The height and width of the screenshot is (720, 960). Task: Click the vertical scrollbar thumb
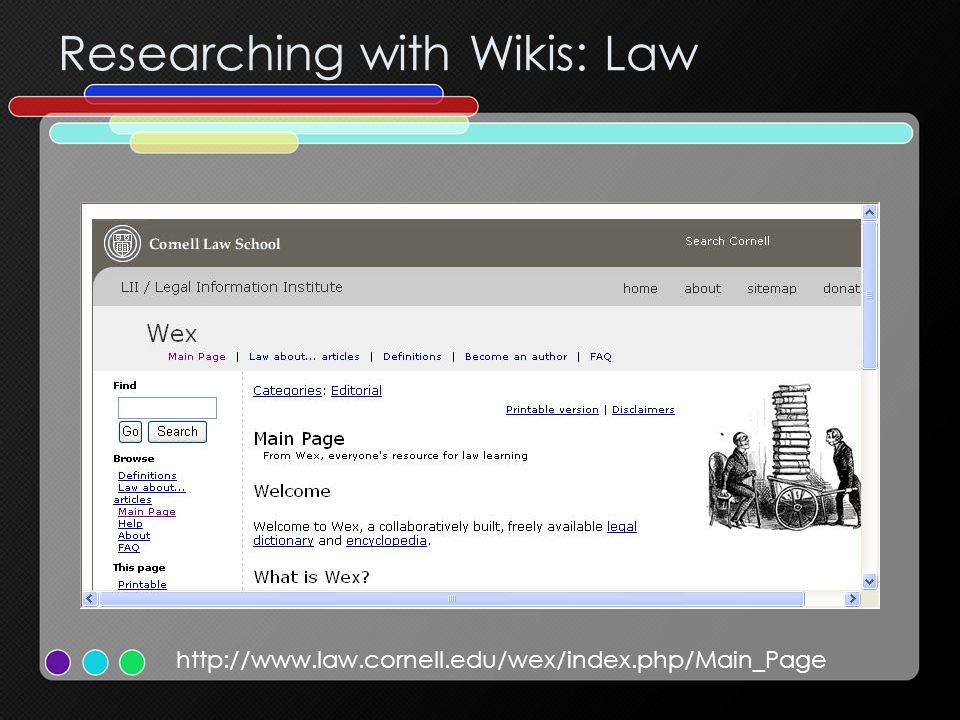(869, 295)
